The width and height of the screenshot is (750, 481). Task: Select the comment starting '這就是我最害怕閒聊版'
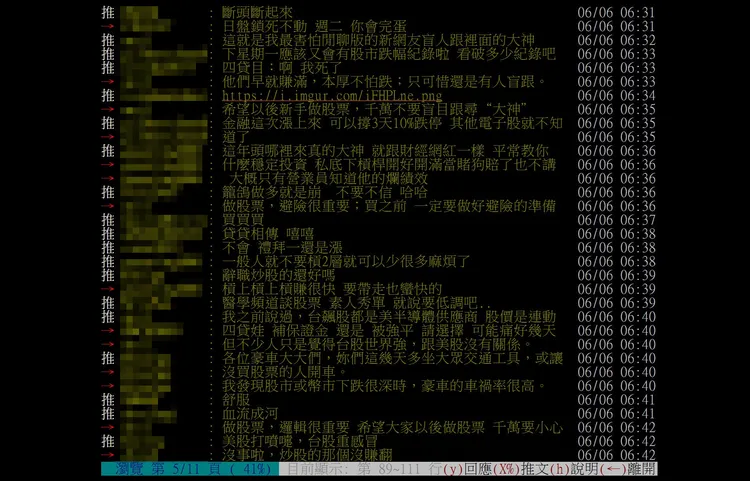[378, 41]
